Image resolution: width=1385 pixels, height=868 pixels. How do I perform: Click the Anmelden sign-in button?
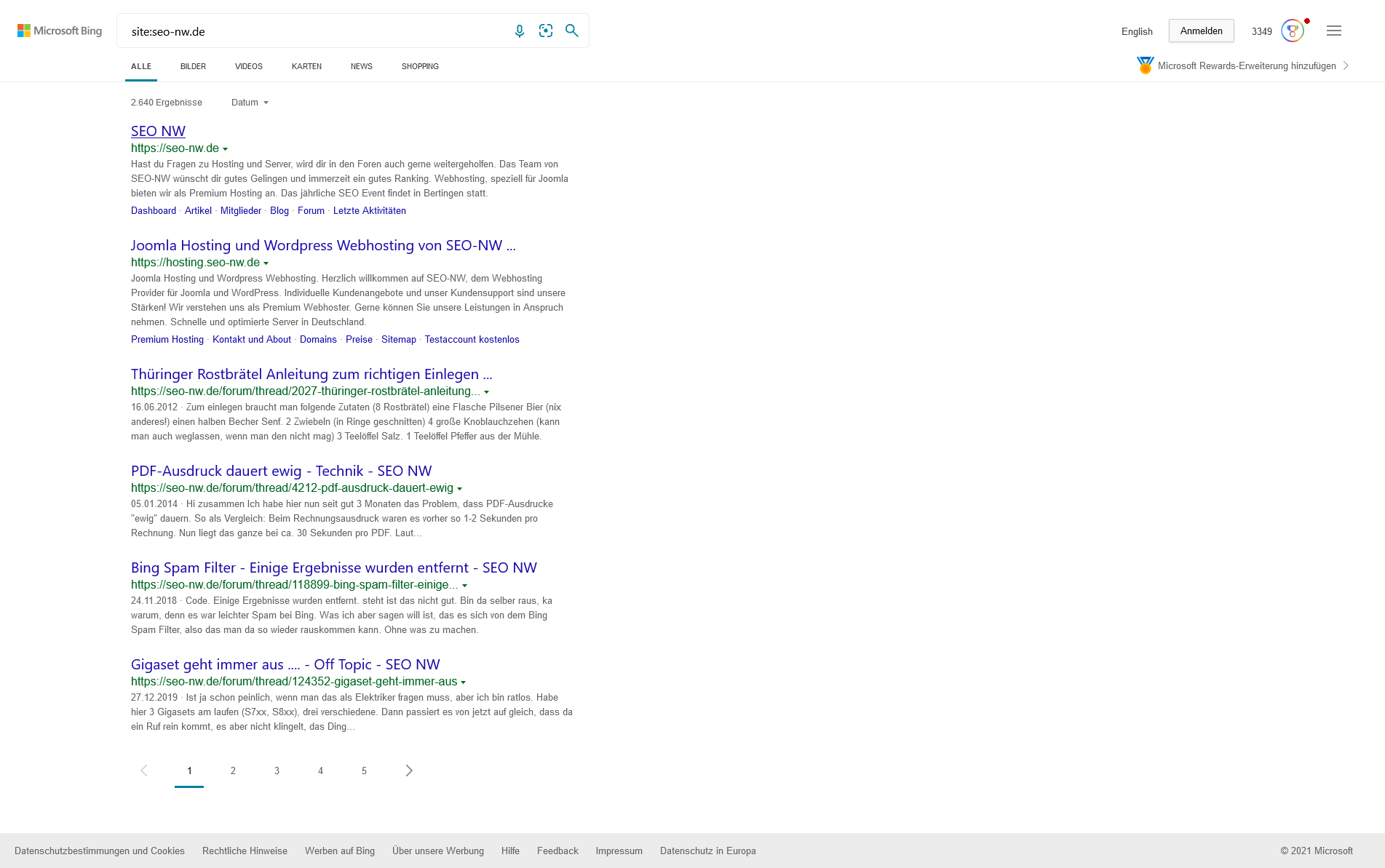point(1202,31)
